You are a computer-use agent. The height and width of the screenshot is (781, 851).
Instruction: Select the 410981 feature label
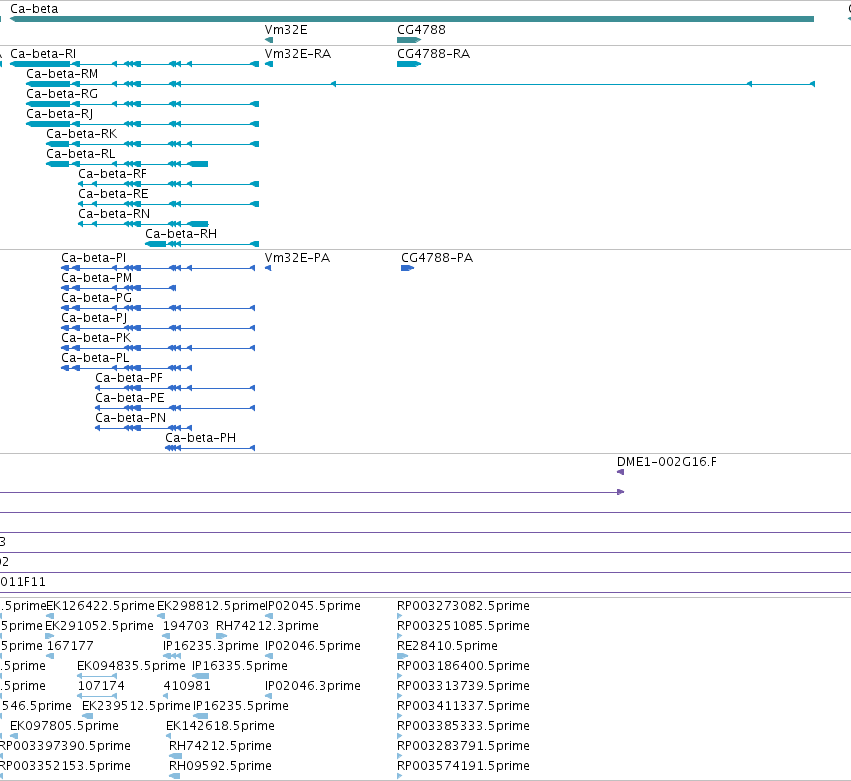(x=187, y=686)
